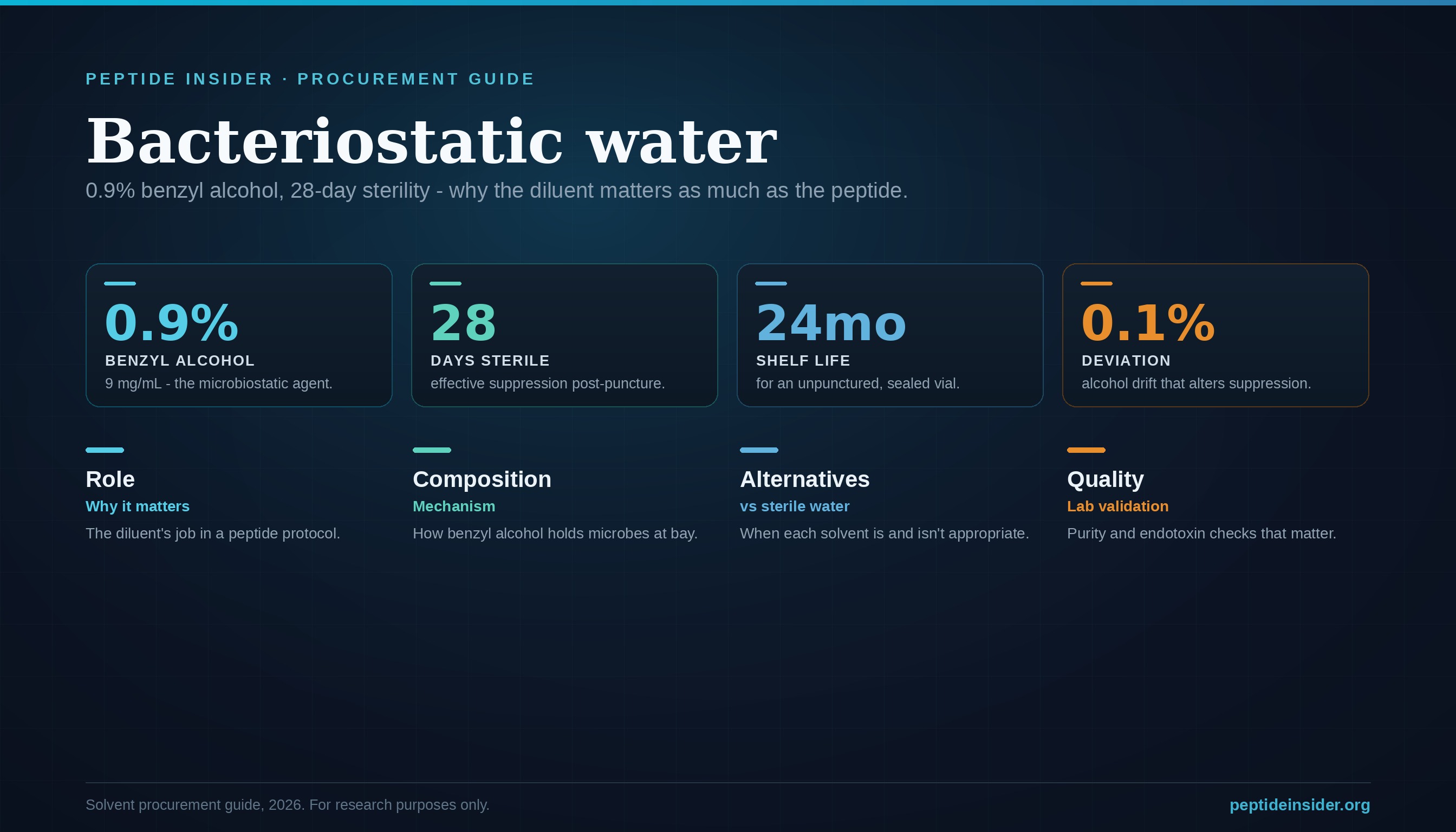Image resolution: width=1456 pixels, height=832 pixels.
Task: Select the diluent's job in a peptide protocol text
Action: coord(212,533)
